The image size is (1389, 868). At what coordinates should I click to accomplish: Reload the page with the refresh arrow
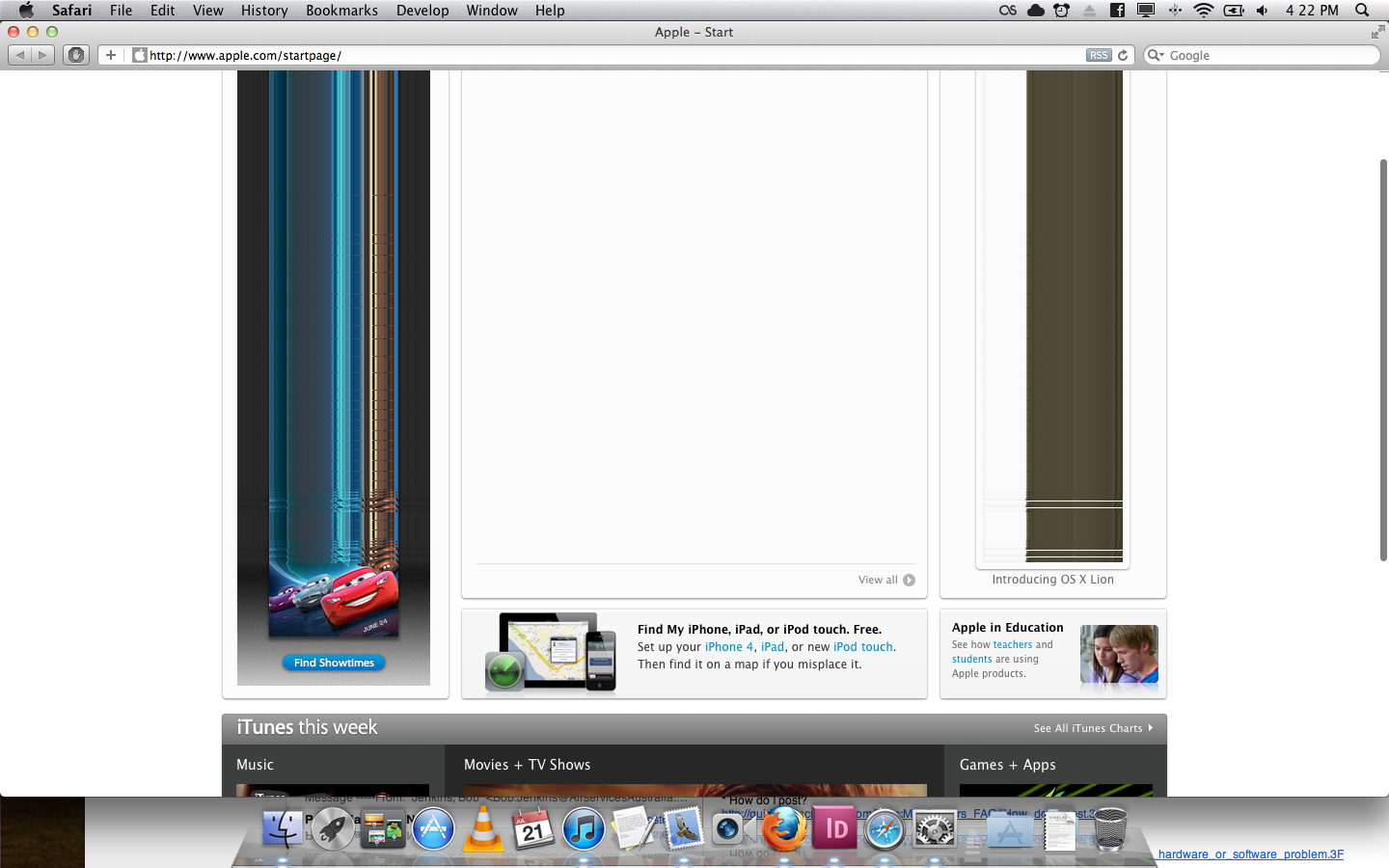click(1123, 55)
